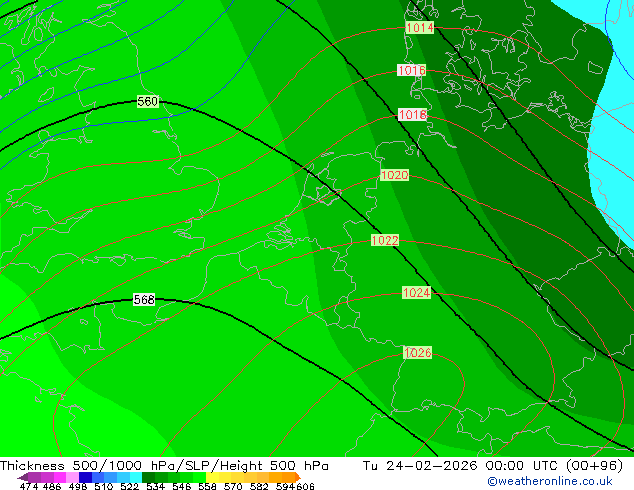Select the 1022 pressure label

click(385, 241)
